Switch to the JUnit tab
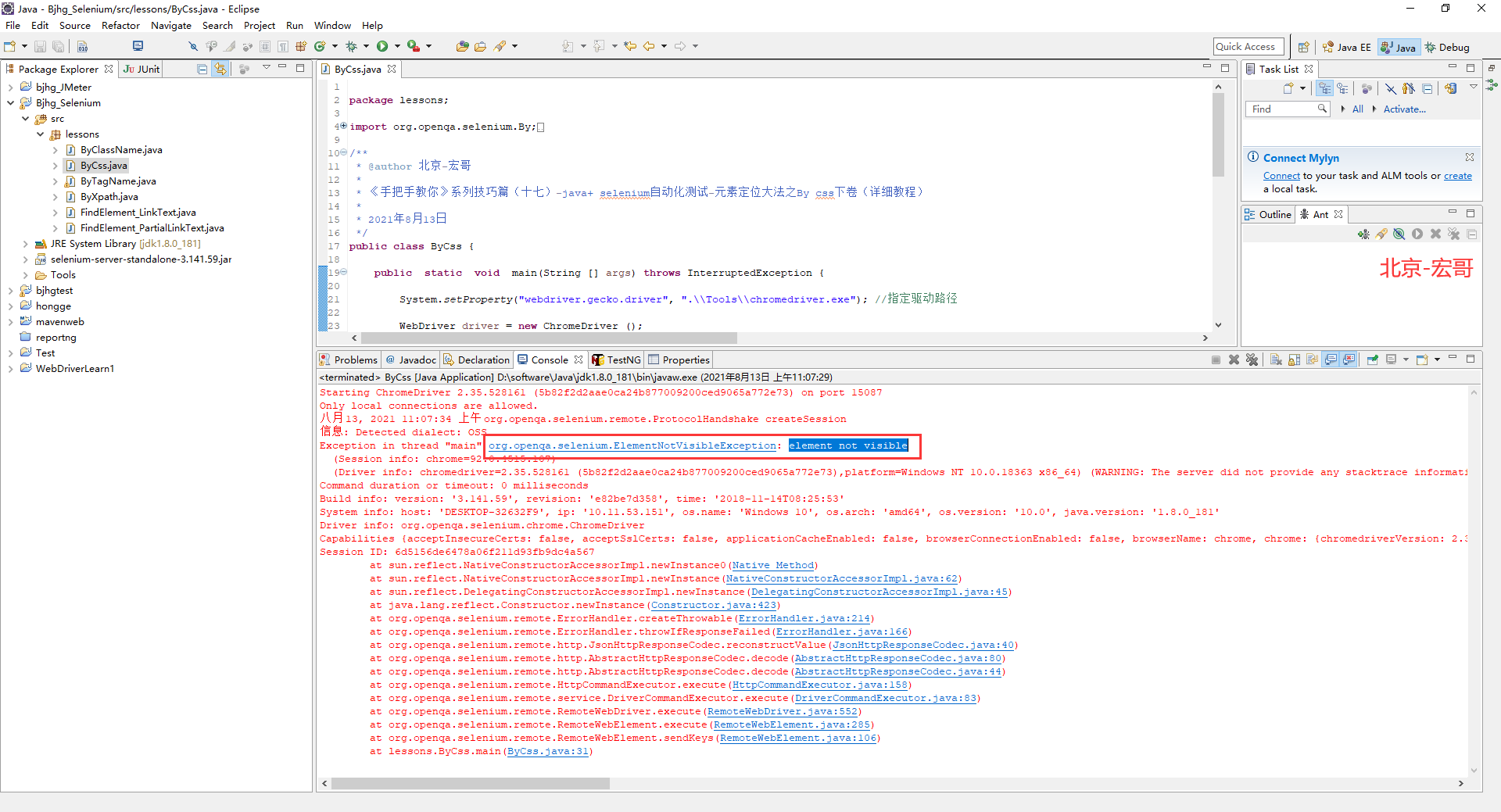This screenshot has height=812, width=1501. coord(142,69)
